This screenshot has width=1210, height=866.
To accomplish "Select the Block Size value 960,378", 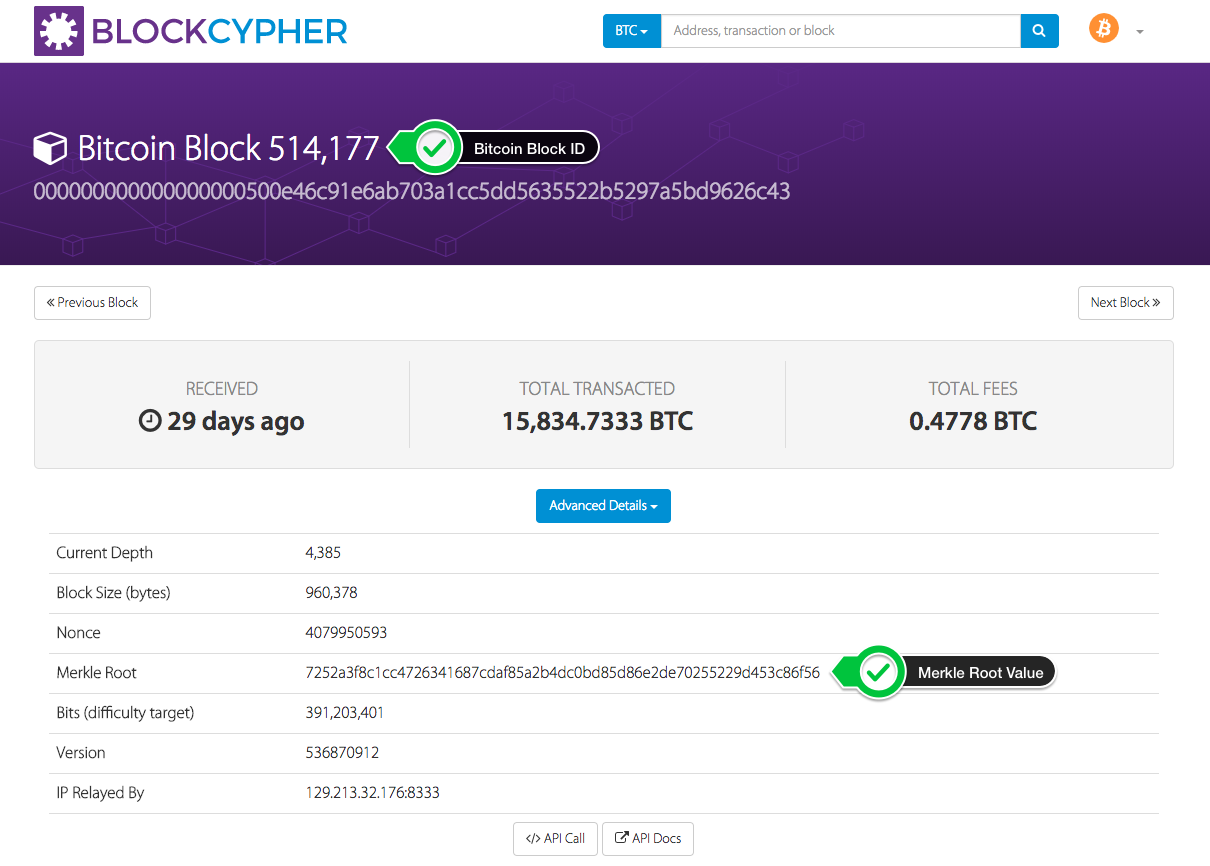I will [331, 593].
